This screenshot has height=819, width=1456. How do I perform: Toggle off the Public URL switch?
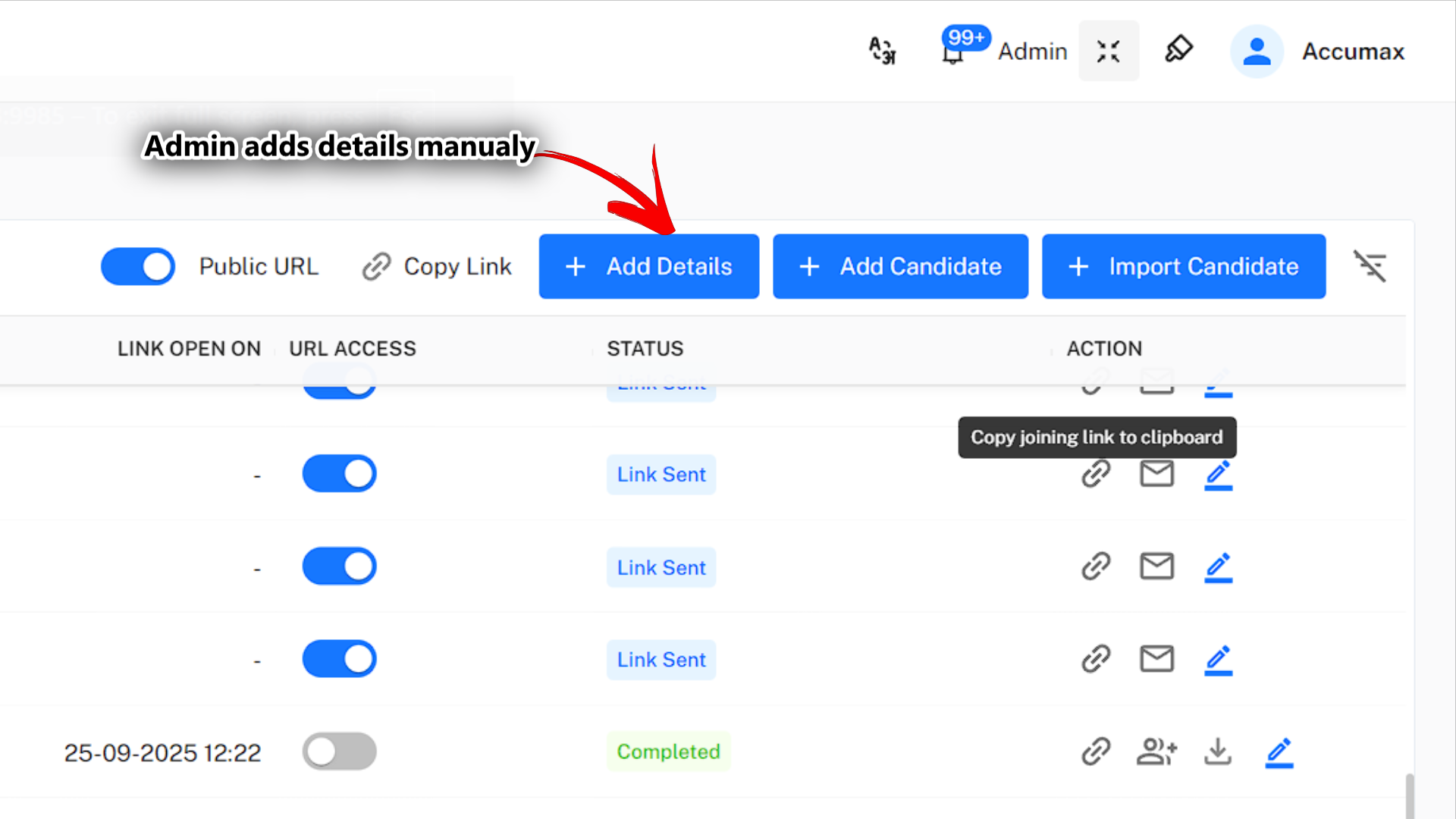(x=137, y=266)
